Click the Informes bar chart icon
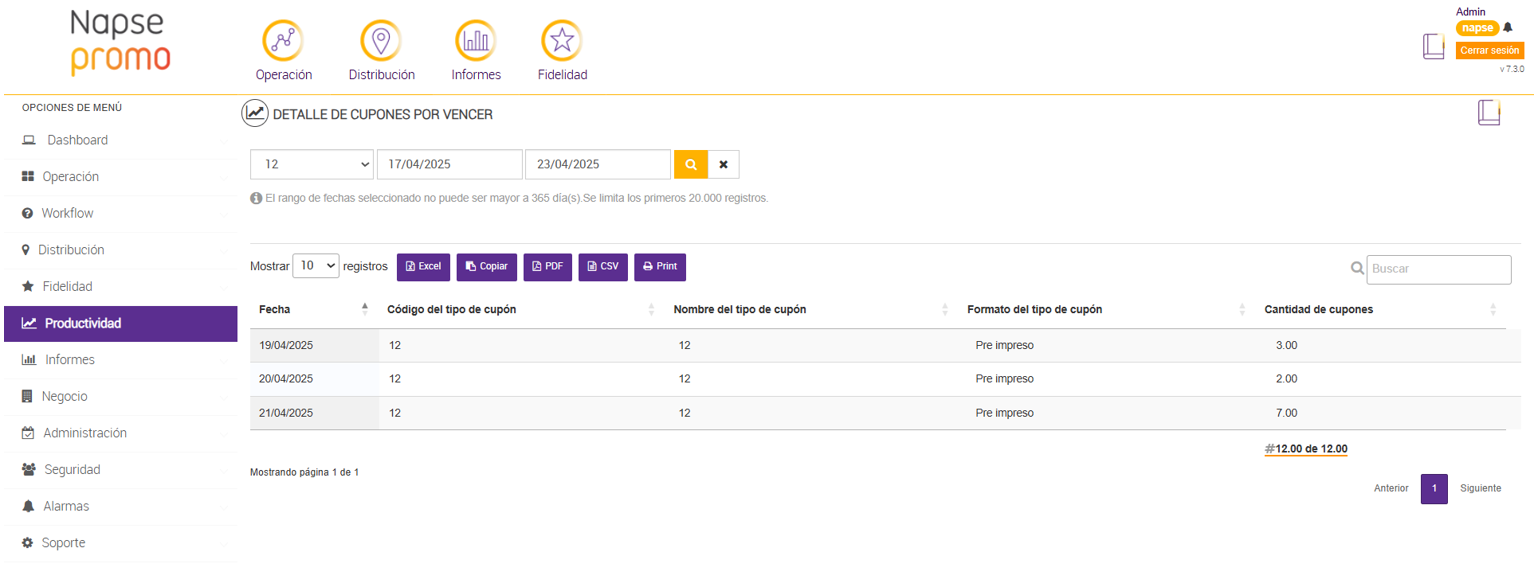This screenshot has width=1535, height=570. coord(475,41)
